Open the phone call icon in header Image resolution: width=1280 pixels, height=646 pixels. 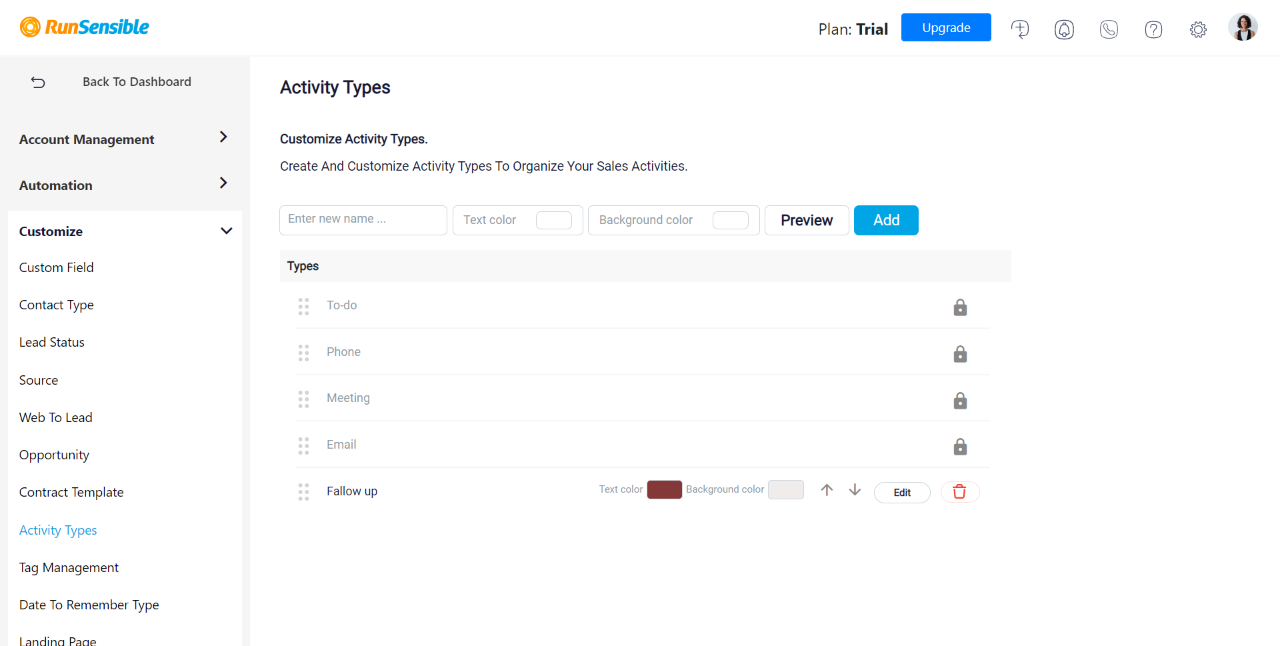click(x=1109, y=29)
